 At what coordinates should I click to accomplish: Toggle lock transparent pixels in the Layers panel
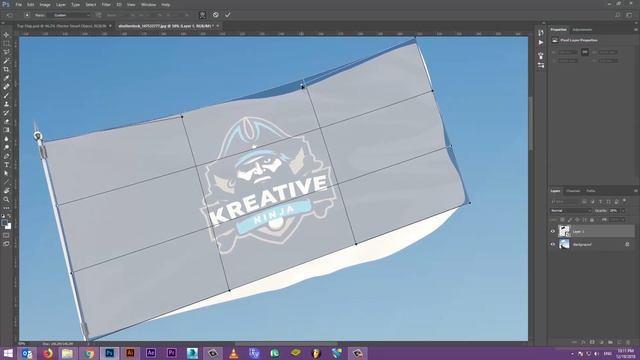point(562,220)
